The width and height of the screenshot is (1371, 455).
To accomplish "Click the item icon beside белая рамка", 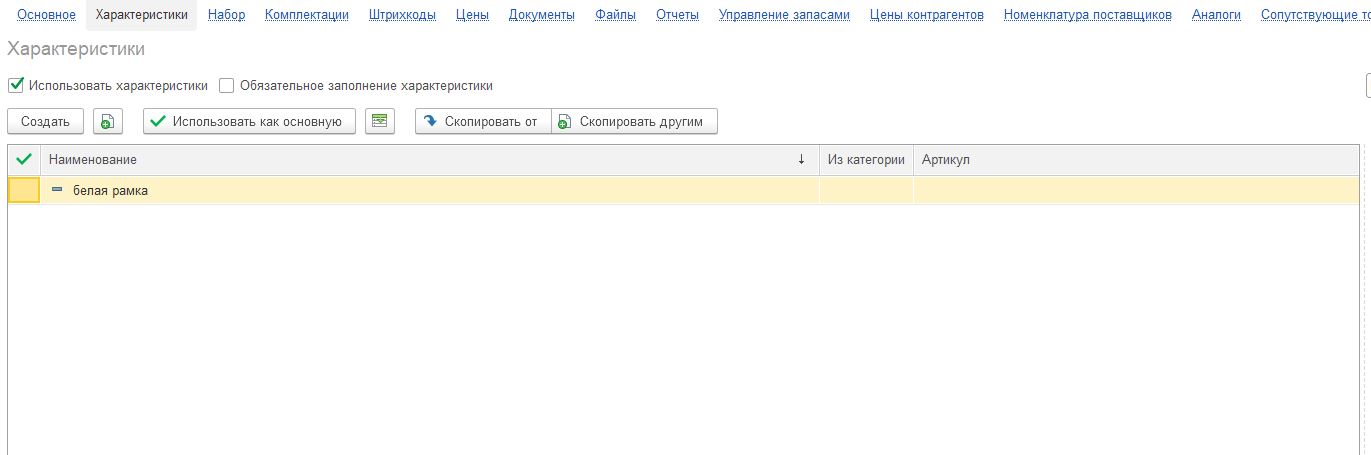I will (x=57, y=190).
